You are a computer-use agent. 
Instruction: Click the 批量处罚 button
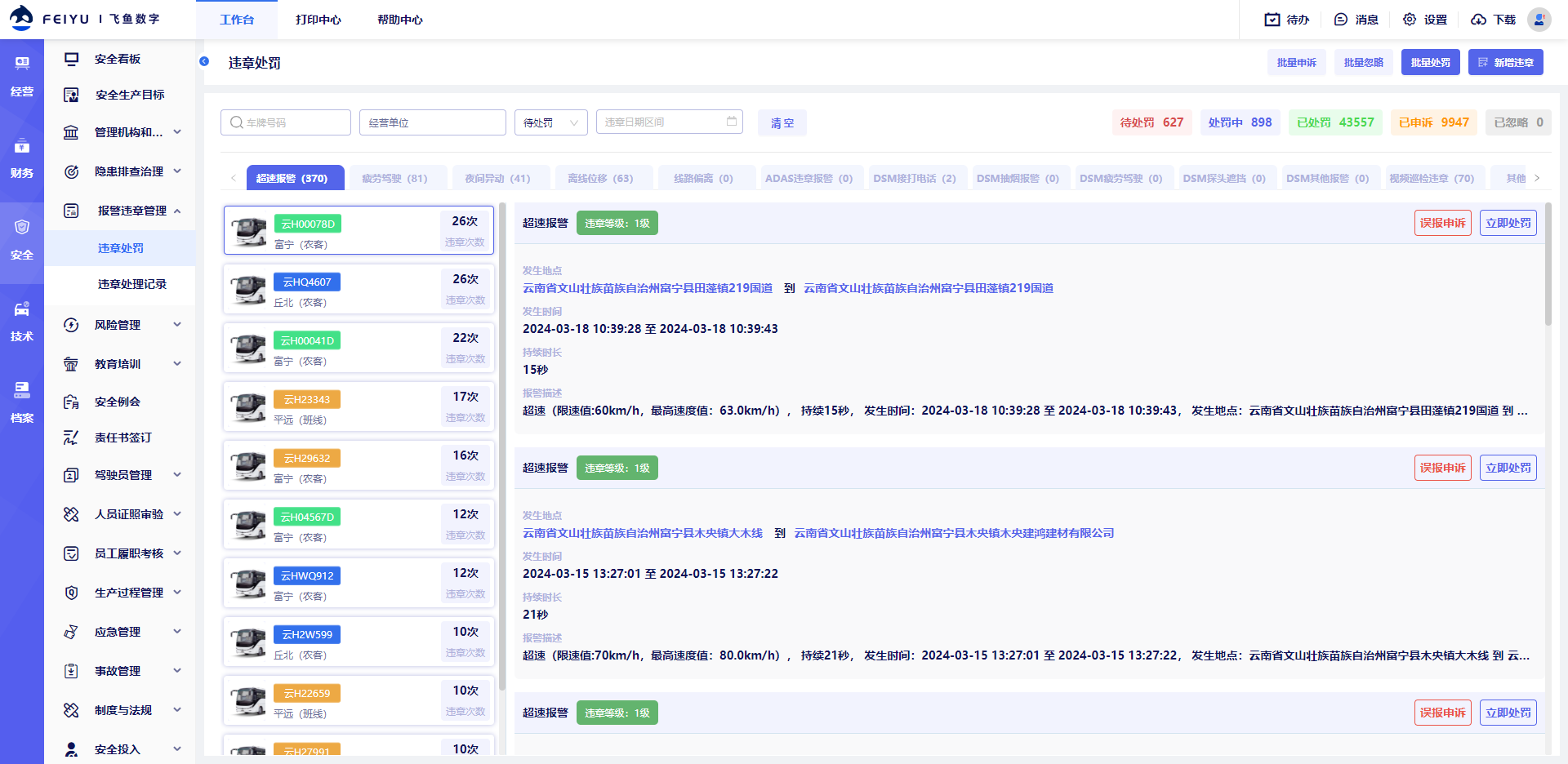tap(1430, 62)
